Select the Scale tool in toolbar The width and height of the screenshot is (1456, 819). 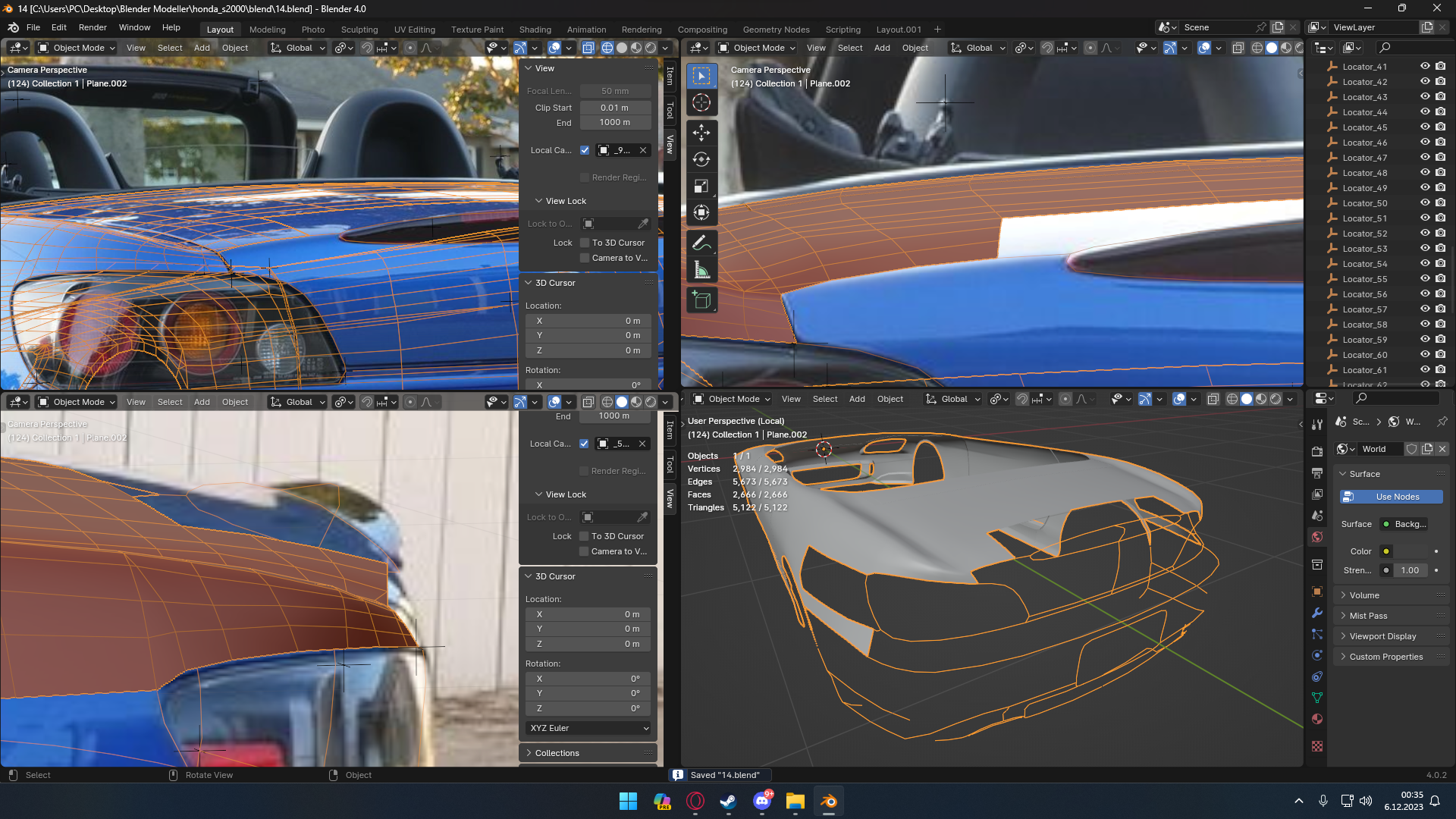pyautogui.click(x=701, y=186)
